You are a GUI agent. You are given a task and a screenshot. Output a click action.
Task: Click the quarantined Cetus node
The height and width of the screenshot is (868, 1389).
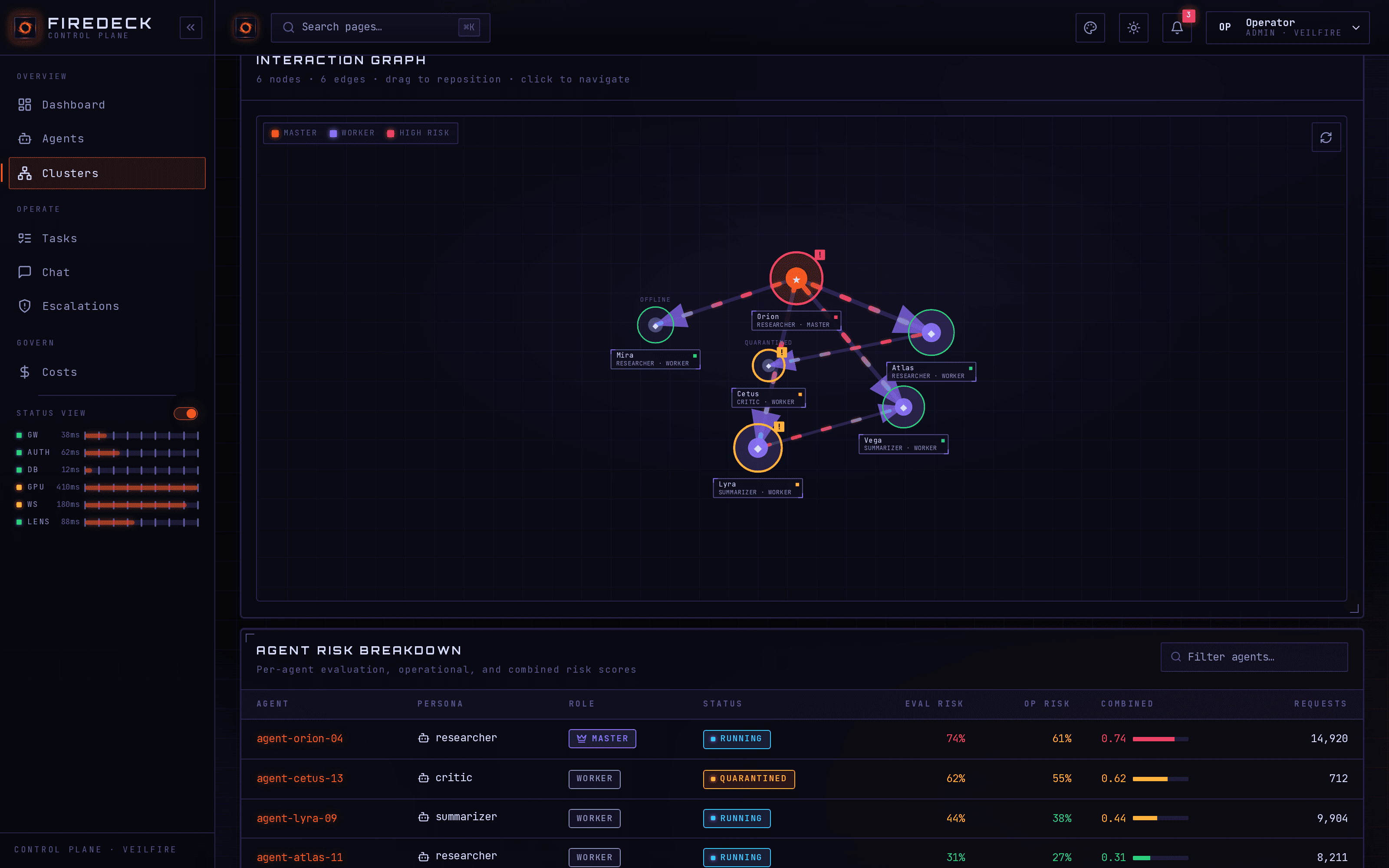(x=769, y=365)
